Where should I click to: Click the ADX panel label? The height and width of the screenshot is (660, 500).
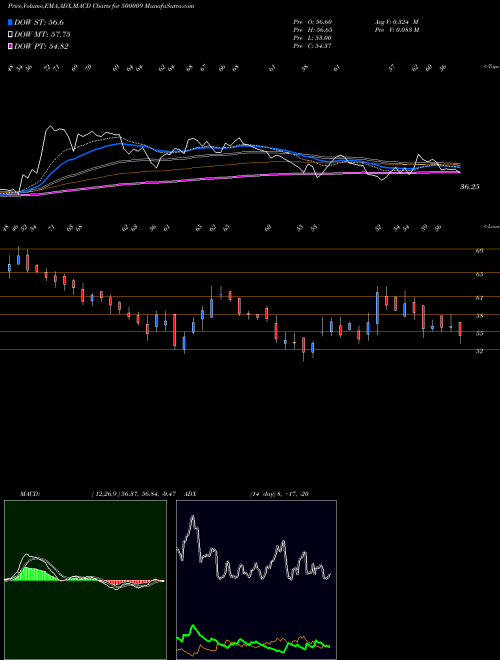(191, 494)
